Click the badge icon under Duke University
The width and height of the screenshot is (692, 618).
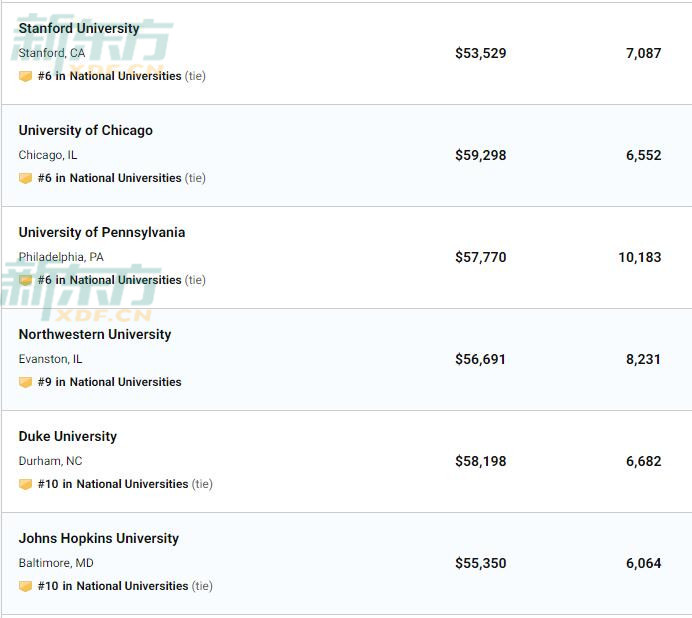(25, 484)
